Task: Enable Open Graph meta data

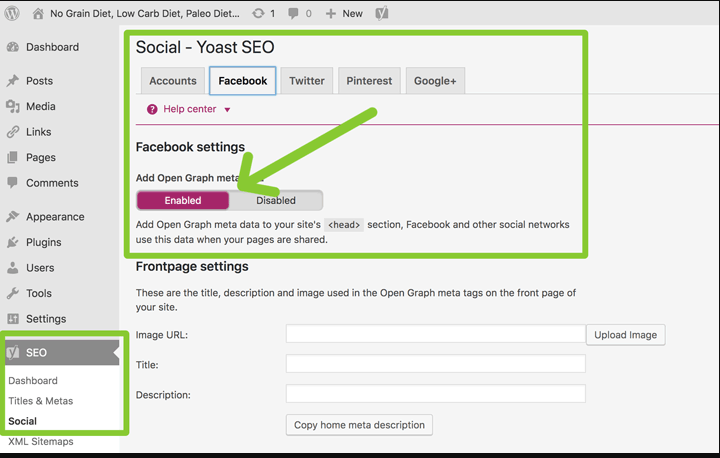Action: (x=183, y=200)
